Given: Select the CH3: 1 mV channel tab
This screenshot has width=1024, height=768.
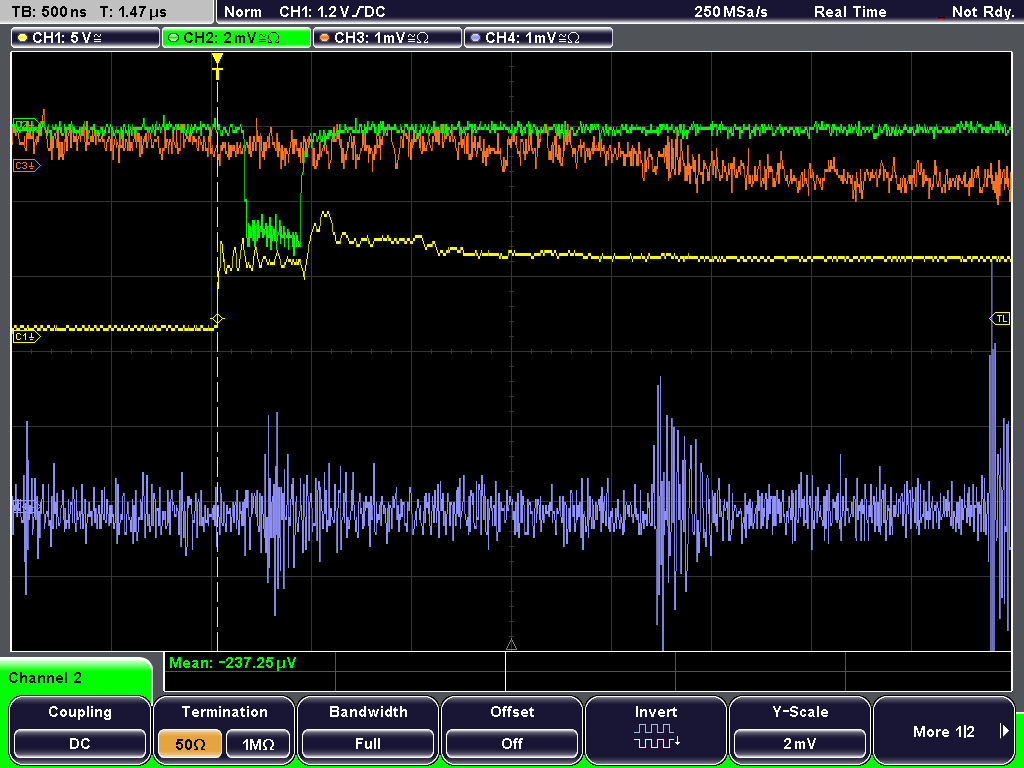Looking at the screenshot, I should coord(387,37).
